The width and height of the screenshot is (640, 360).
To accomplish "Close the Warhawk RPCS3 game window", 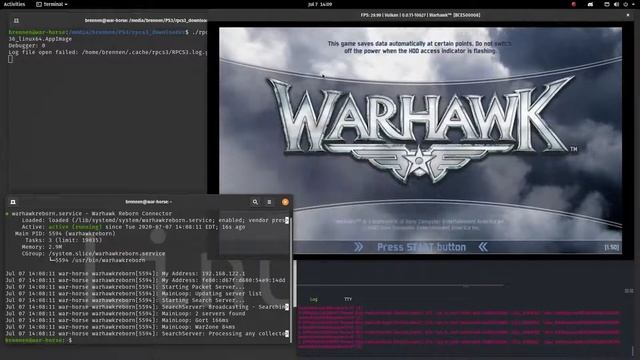I will tap(628, 15).
